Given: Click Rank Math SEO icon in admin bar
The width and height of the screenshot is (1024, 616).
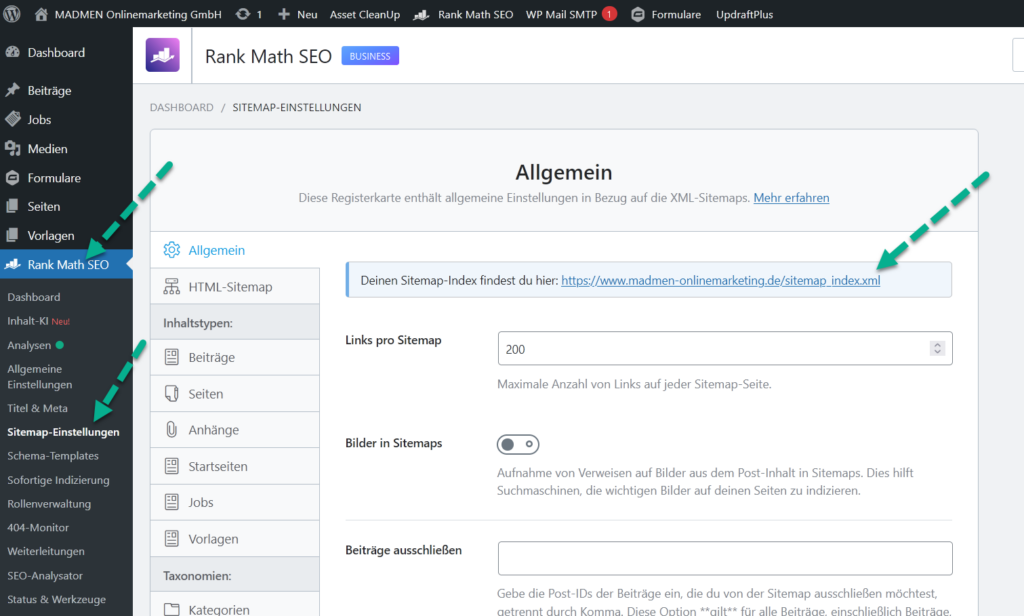Looking at the screenshot, I should pos(421,14).
